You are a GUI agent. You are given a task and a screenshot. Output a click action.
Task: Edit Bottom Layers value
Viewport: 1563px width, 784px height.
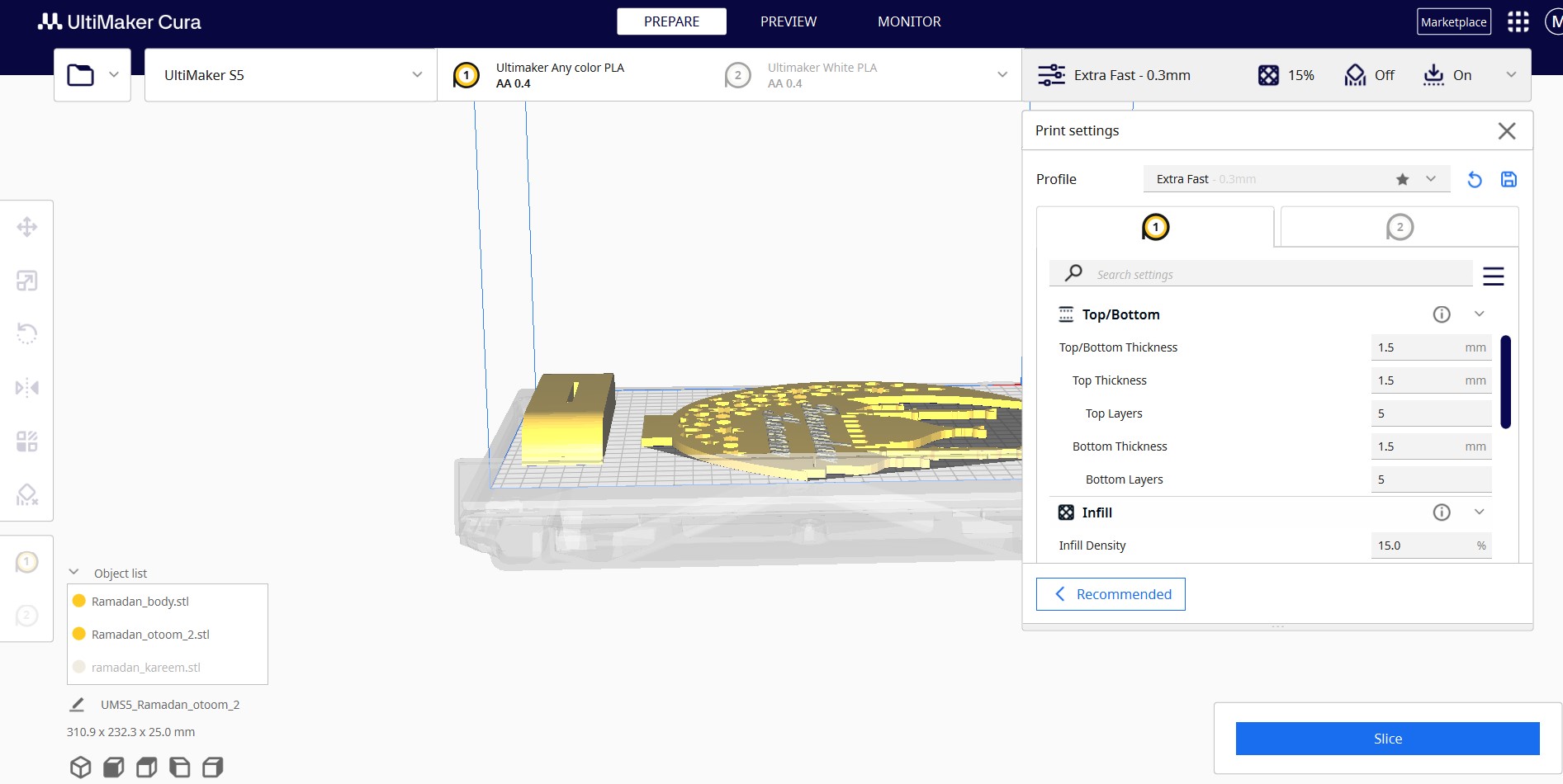1432,479
